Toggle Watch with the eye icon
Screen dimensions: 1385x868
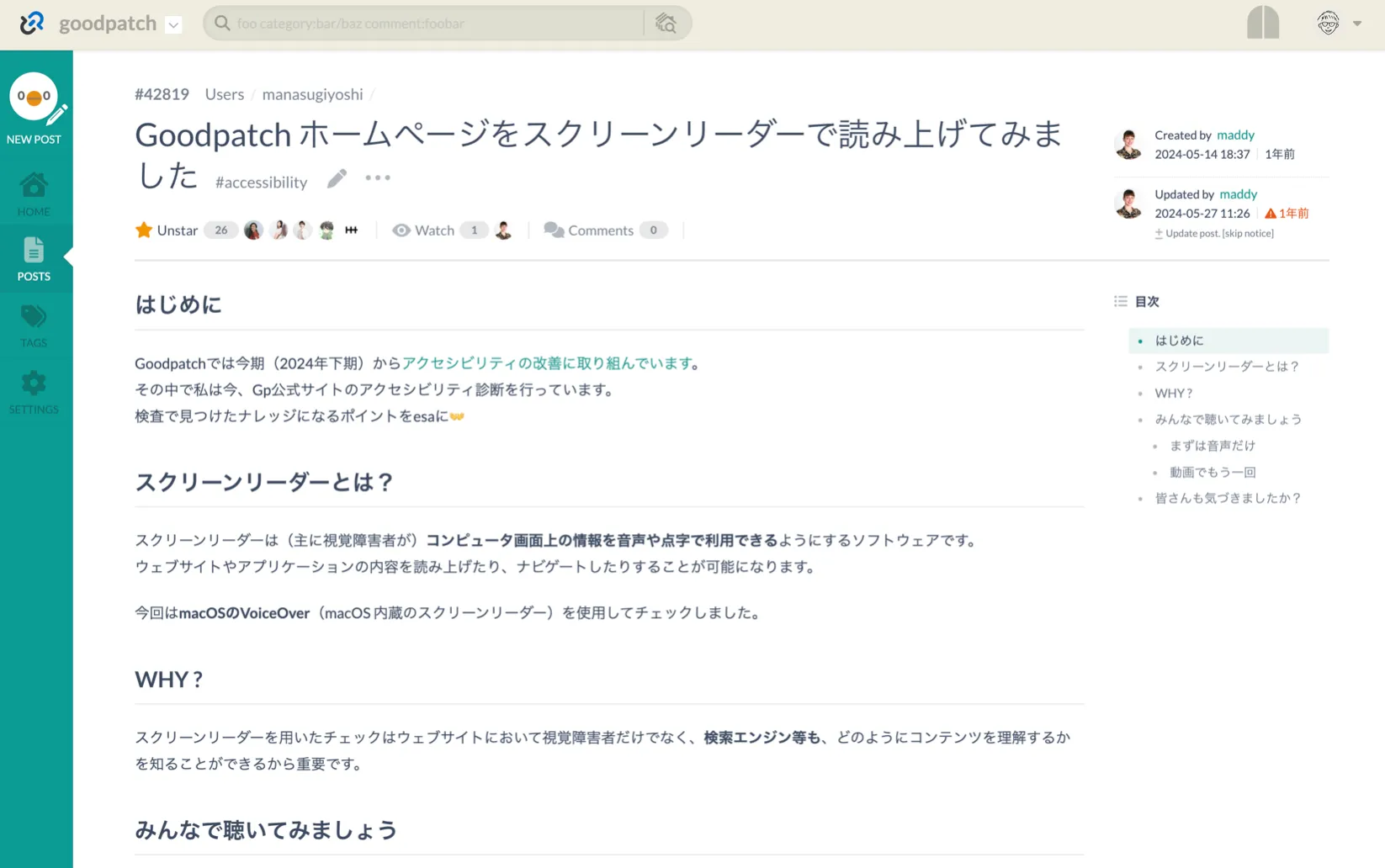pyautogui.click(x=423, y=230)
